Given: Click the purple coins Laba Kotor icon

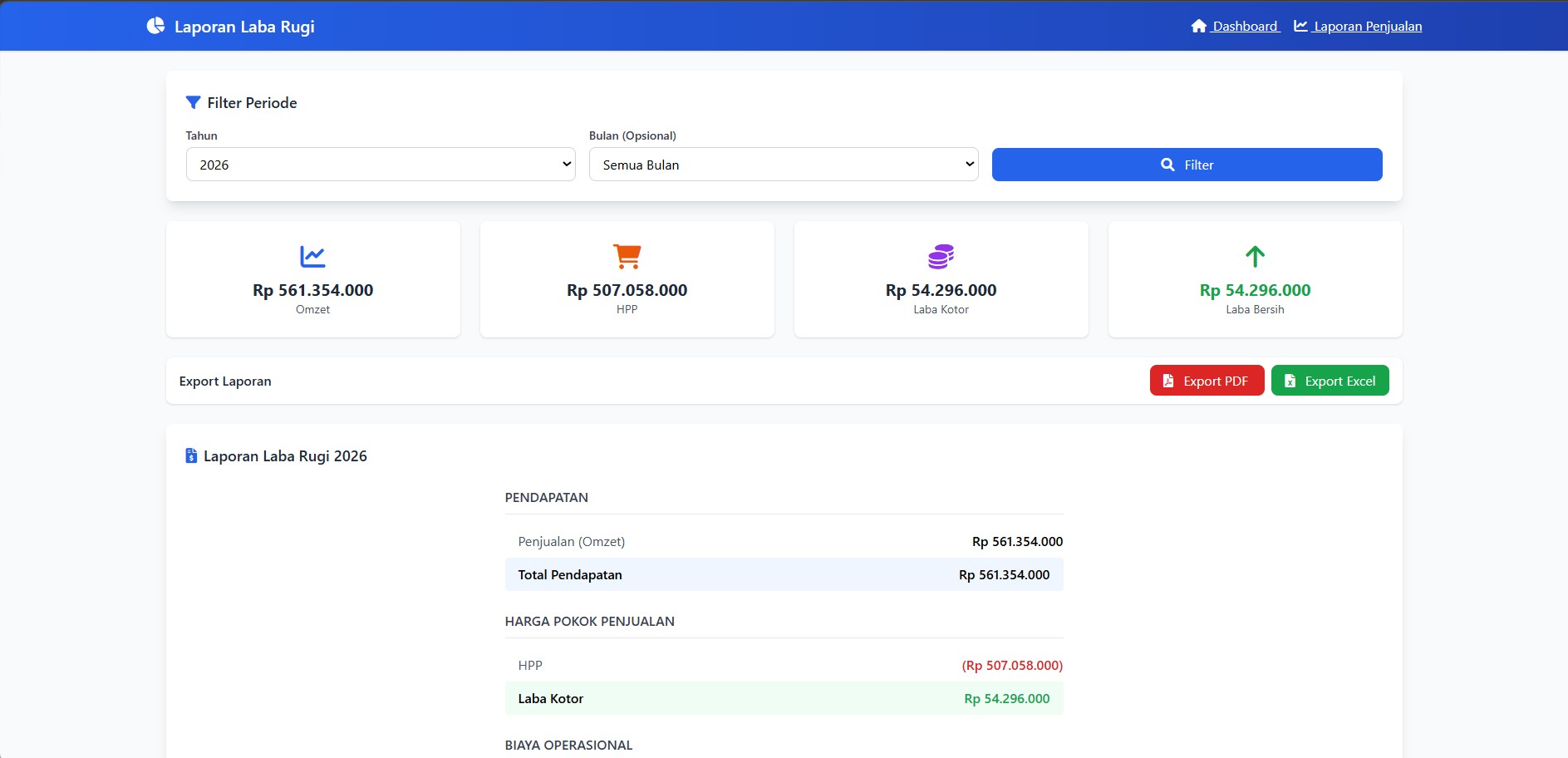Looking at the screenshot, I should click(941, 256).
